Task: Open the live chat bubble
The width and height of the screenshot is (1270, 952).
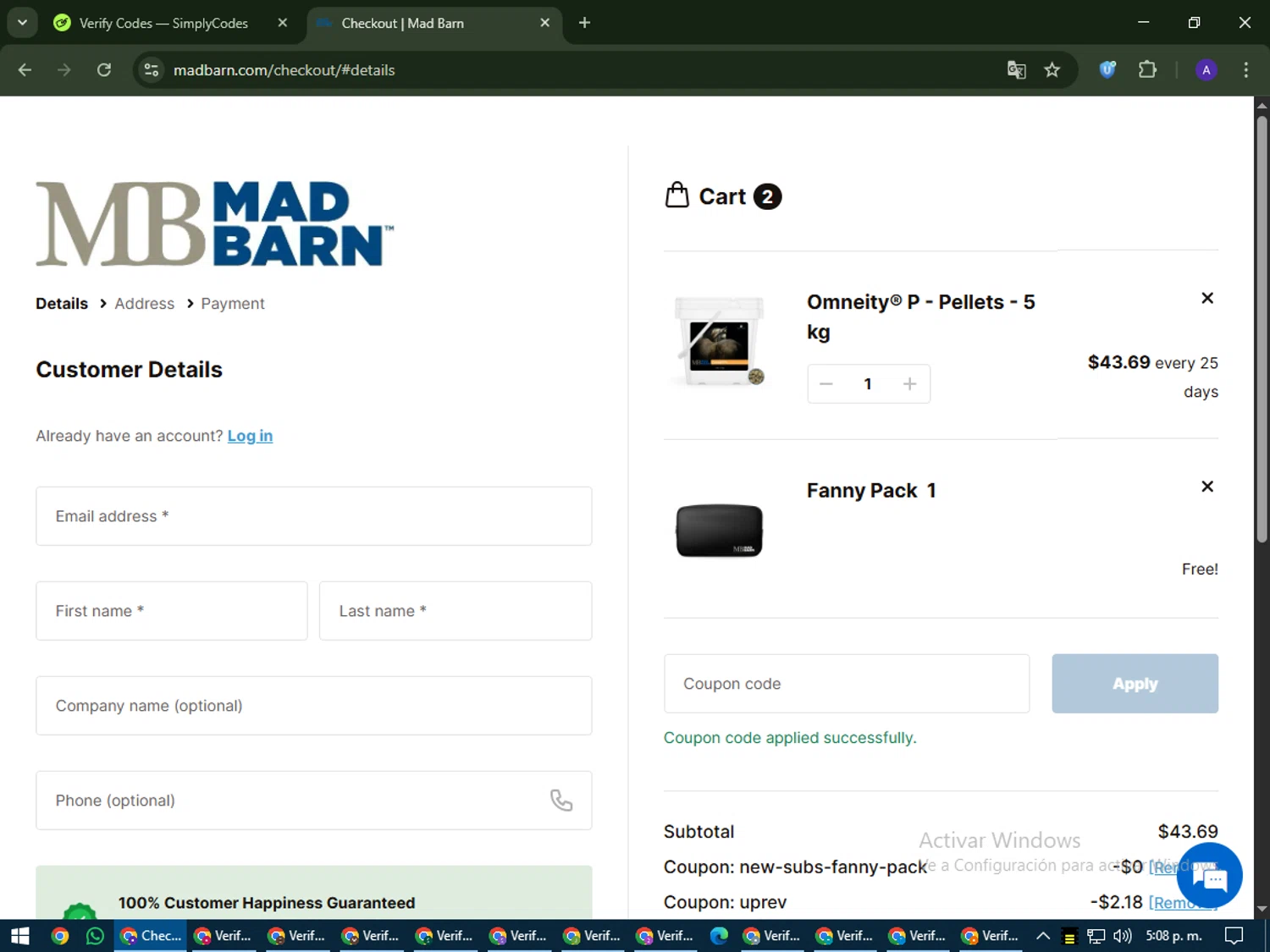Action: (1209, 877)
